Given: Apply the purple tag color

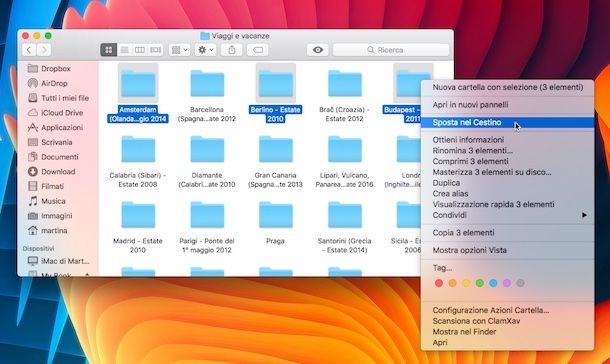Looking at the screenshot, I should [x=507, y=283].
